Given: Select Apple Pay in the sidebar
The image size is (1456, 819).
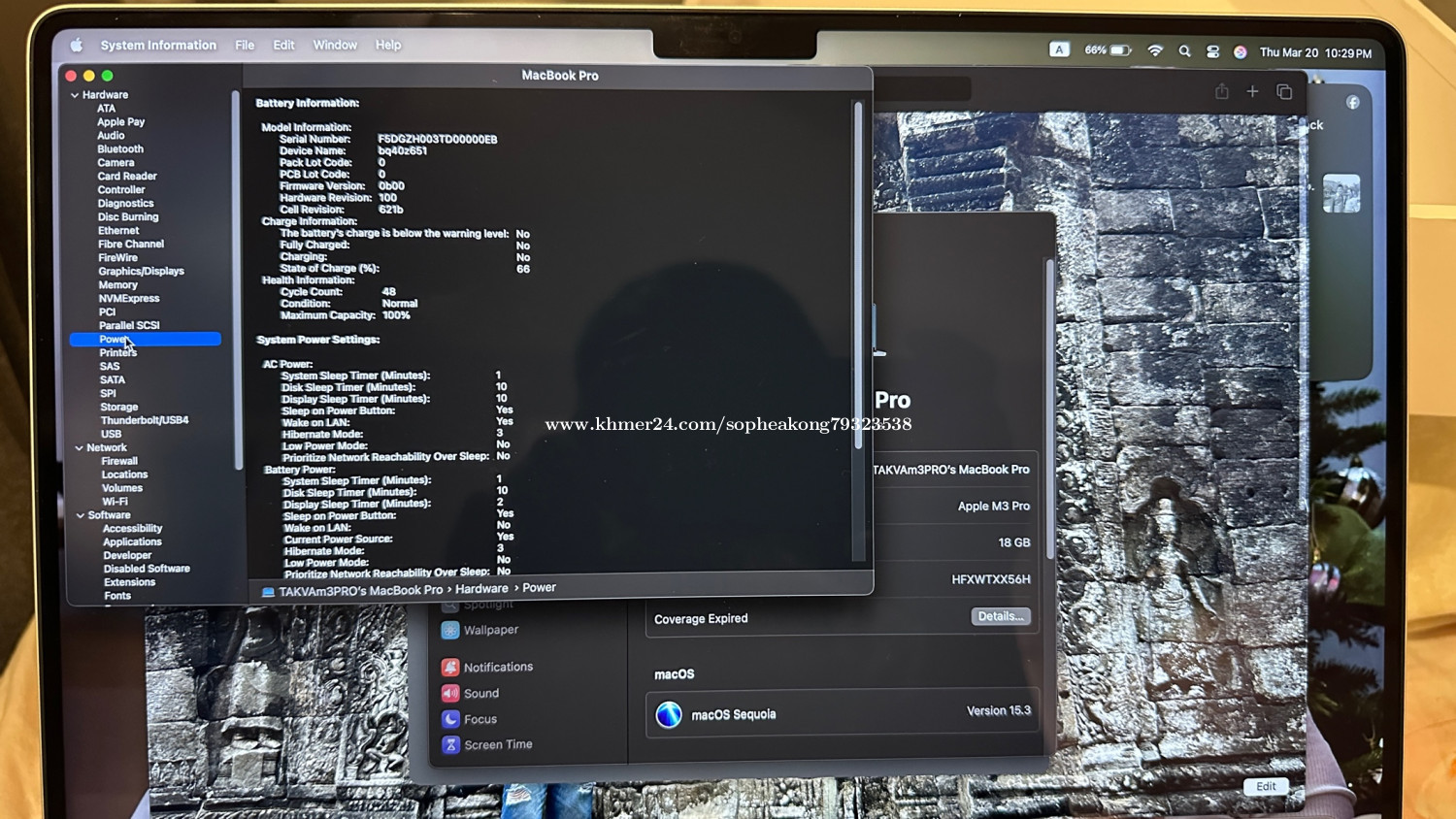Looking at the screenshot, I should [x=120, y=122].
